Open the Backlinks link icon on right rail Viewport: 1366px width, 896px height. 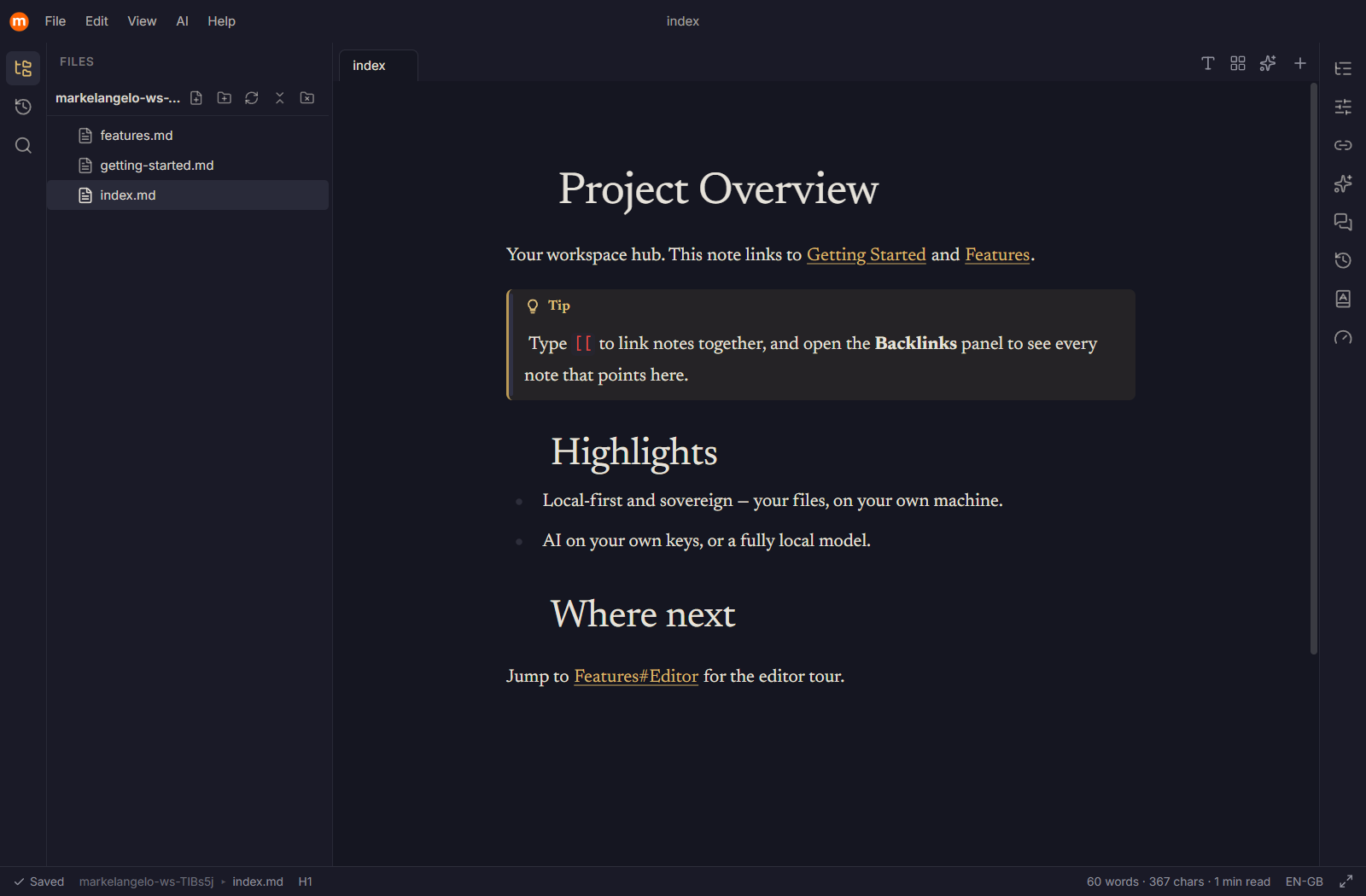click(1343, 145)
